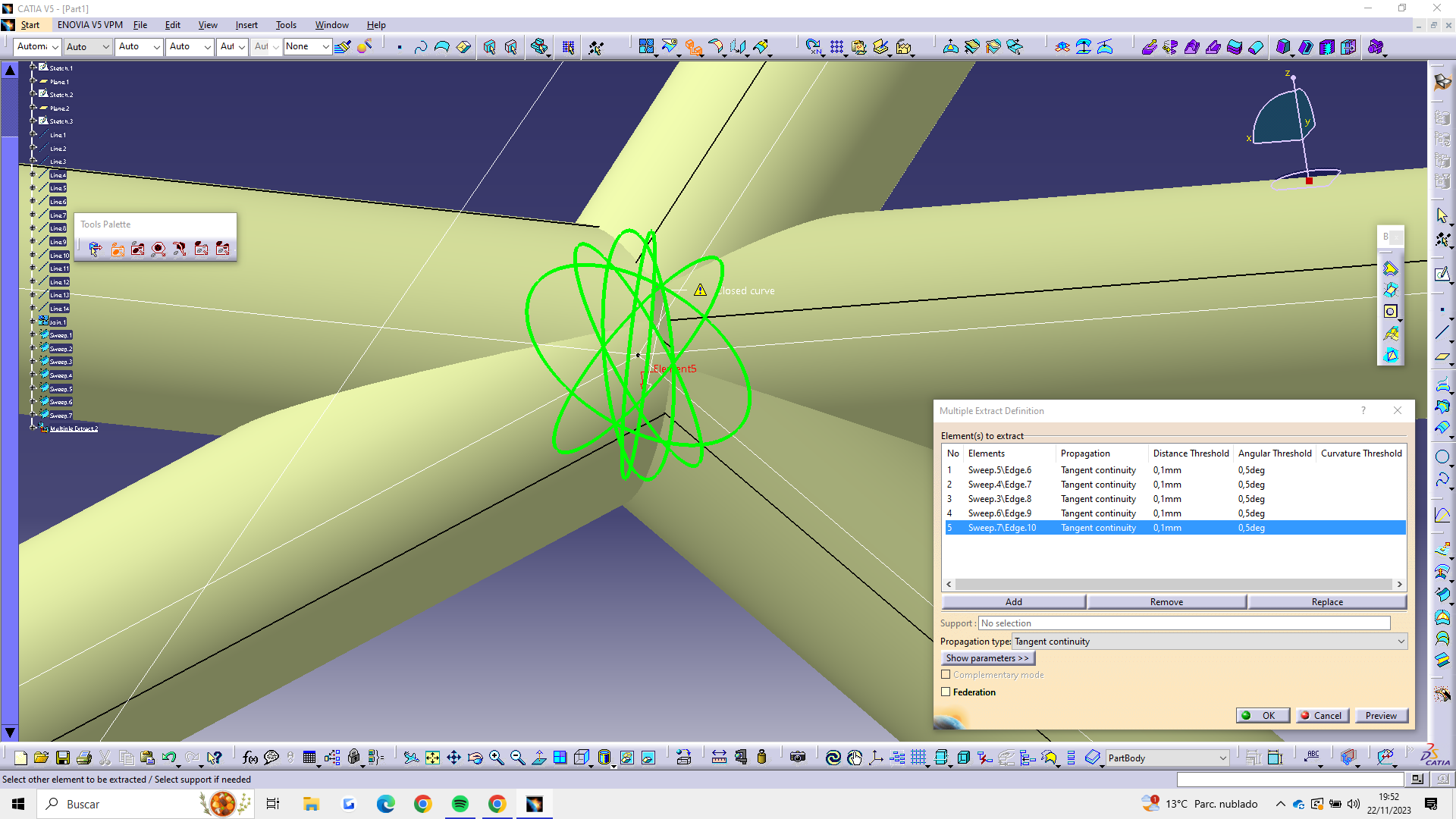This screenshot has width=1456, height=819.
Task: Click the elements list horizontal scrollbar
Action: click(1172, 584)
